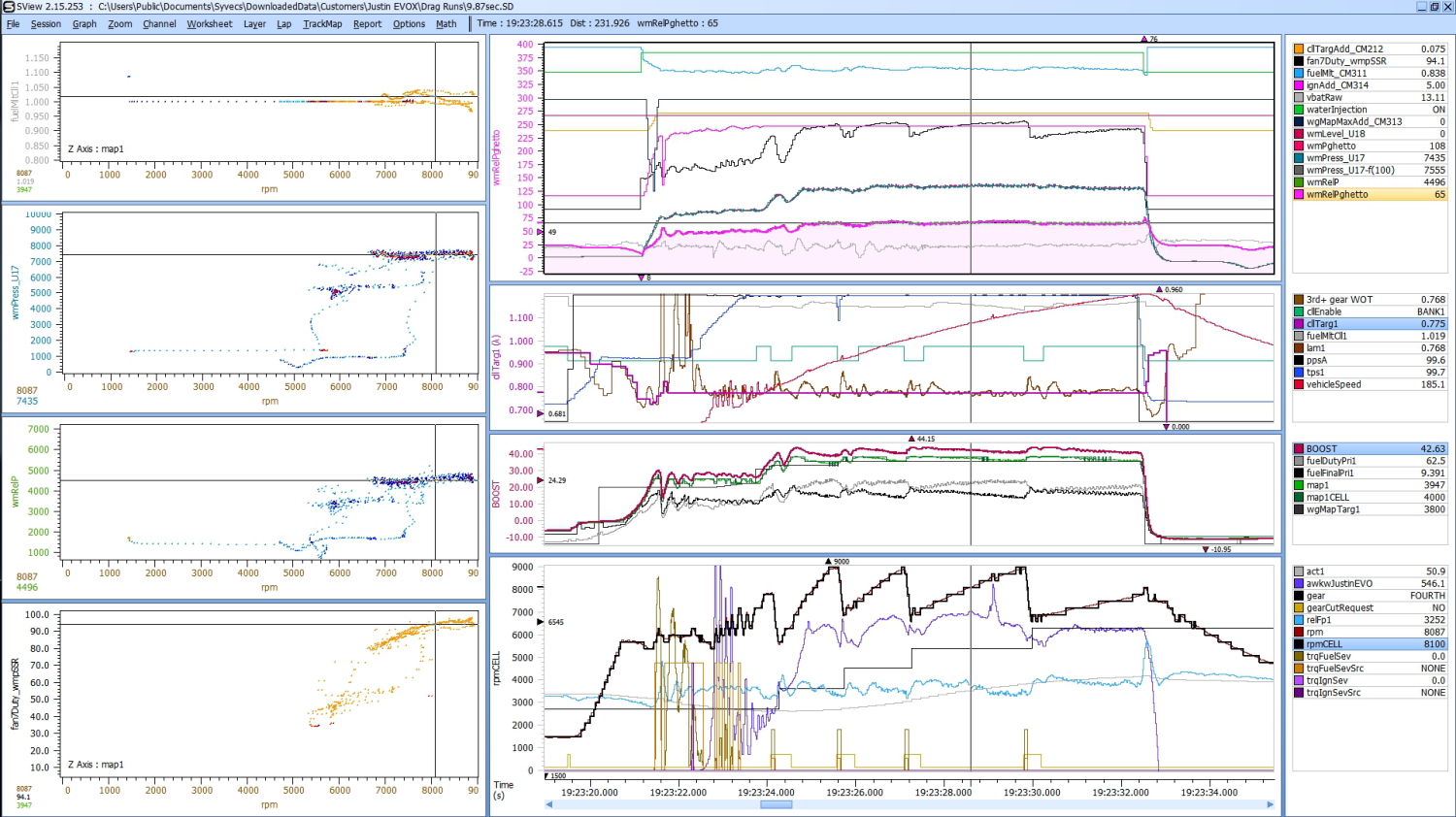Viewport: 1456px width, 817px height.
Task: Open the Math menu
Action: (x=446, y=24)
